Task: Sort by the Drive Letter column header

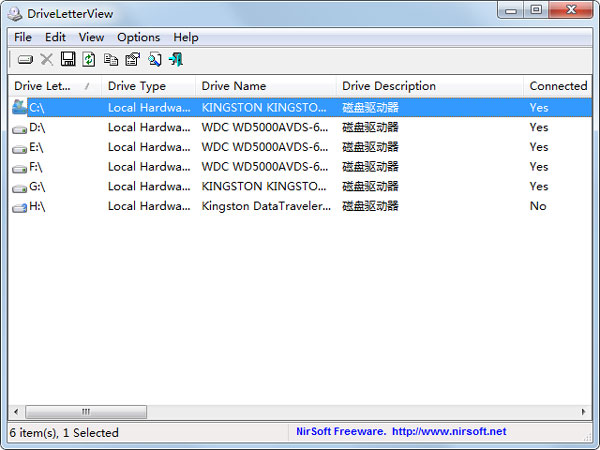Action: [x=52, y=86]
